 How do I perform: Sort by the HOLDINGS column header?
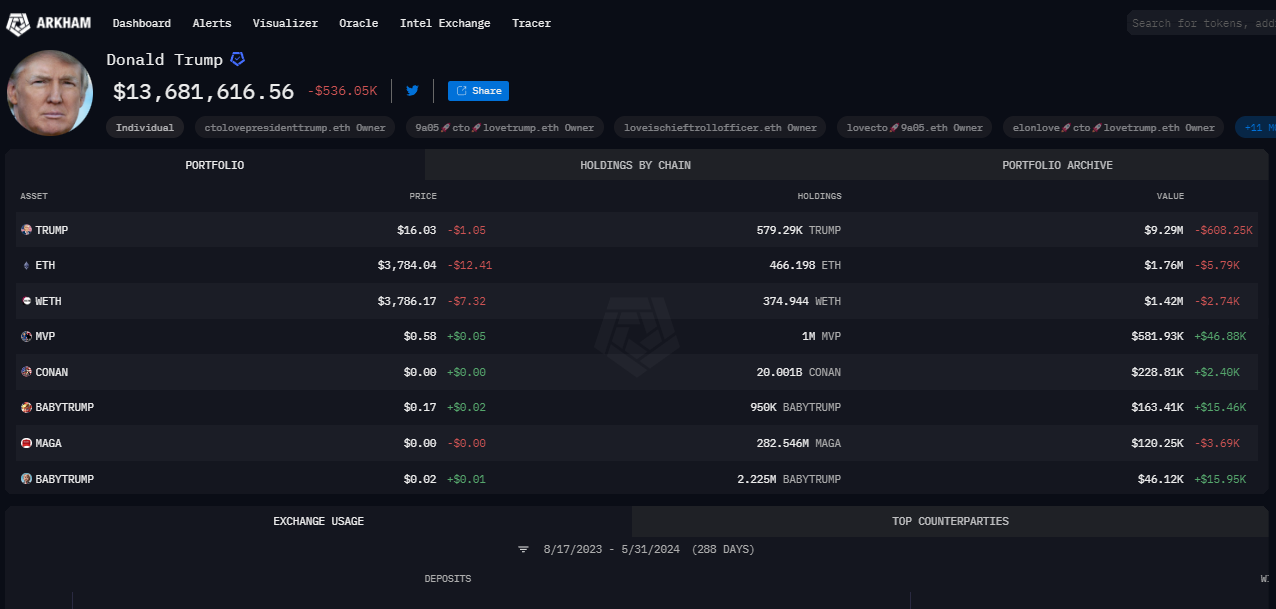pos(819,196)
